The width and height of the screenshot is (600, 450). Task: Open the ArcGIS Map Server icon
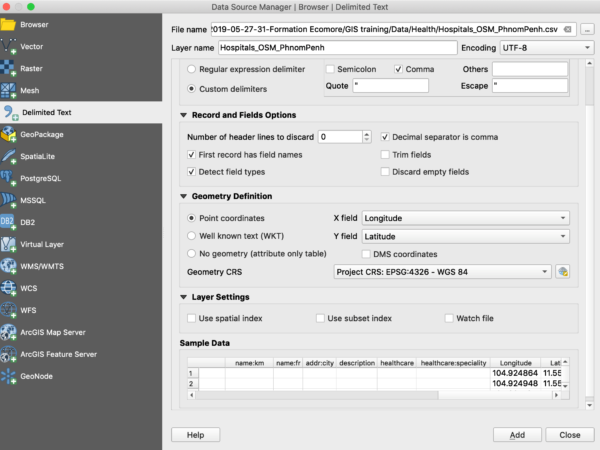click(8, 332)
